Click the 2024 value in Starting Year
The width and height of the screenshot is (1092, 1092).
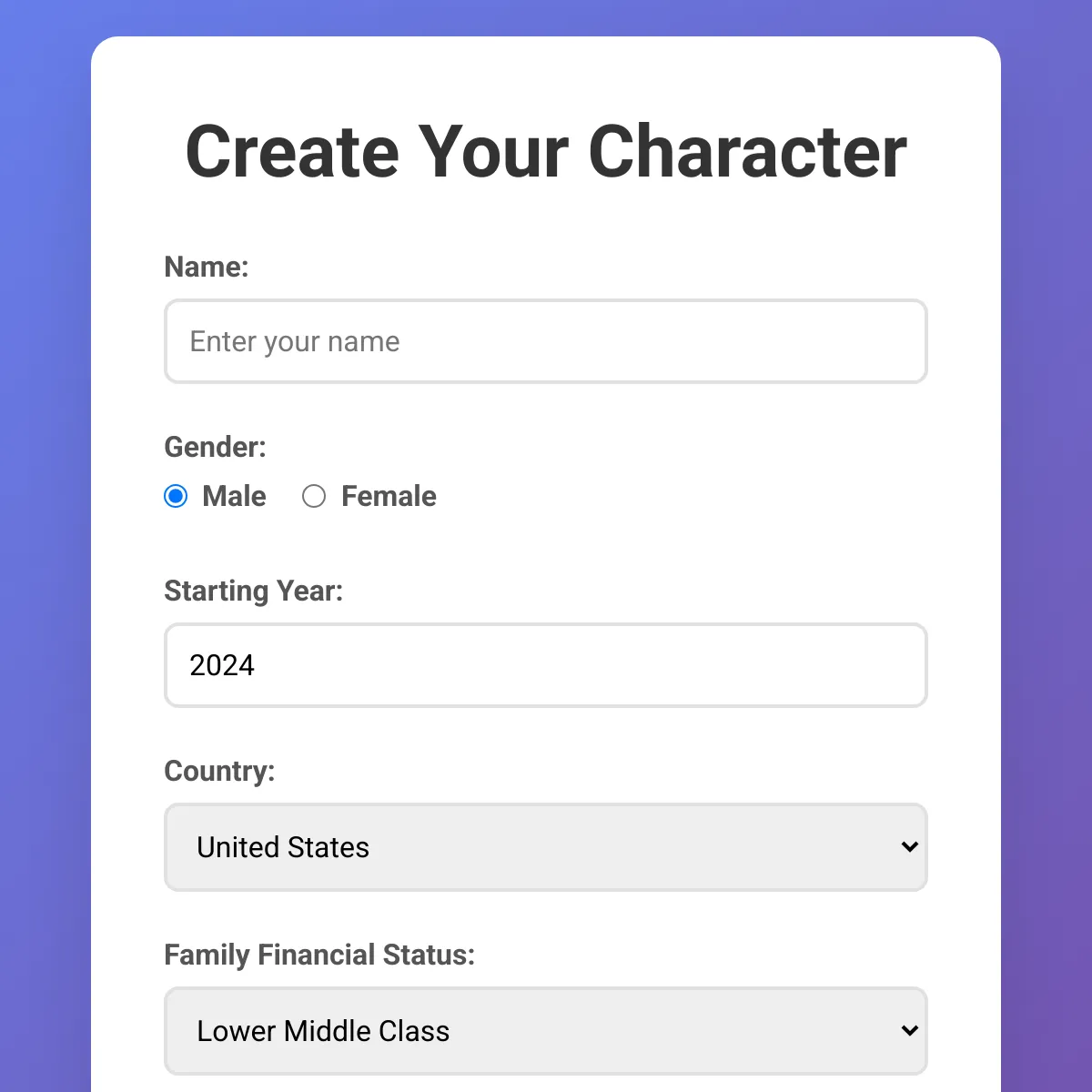click(222, 665)
